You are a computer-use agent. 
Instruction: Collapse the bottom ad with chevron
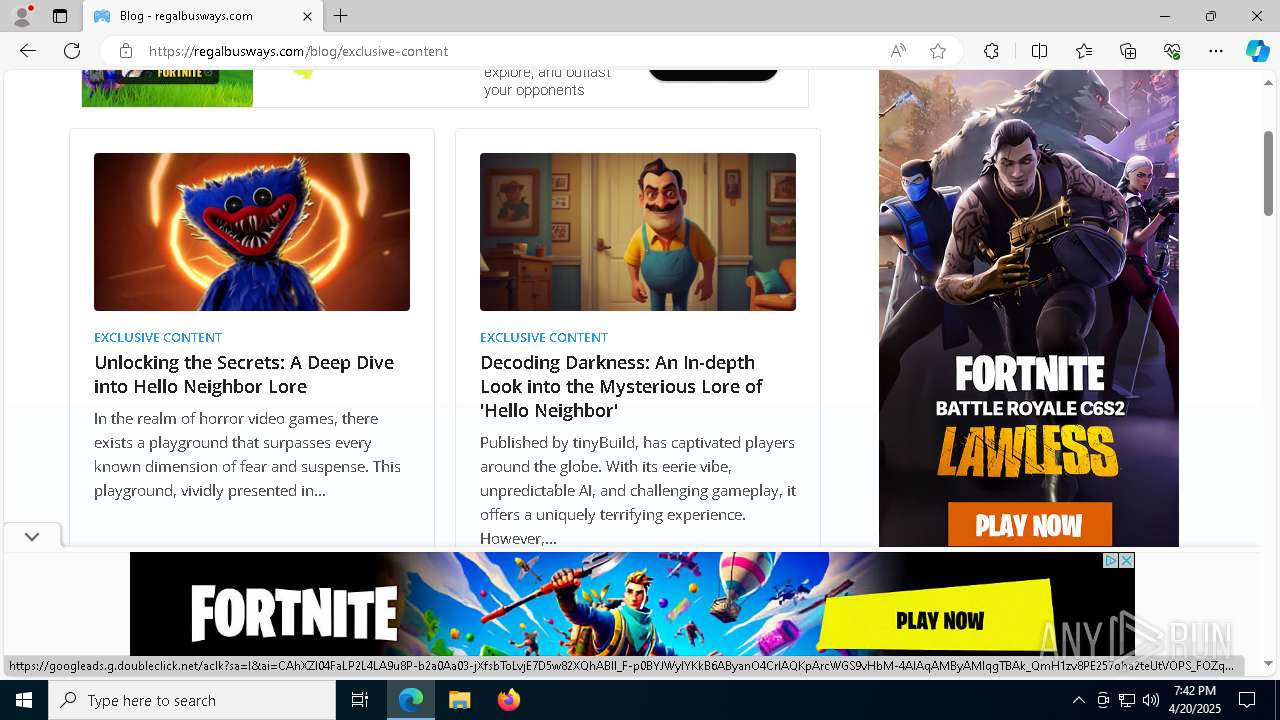32,537
